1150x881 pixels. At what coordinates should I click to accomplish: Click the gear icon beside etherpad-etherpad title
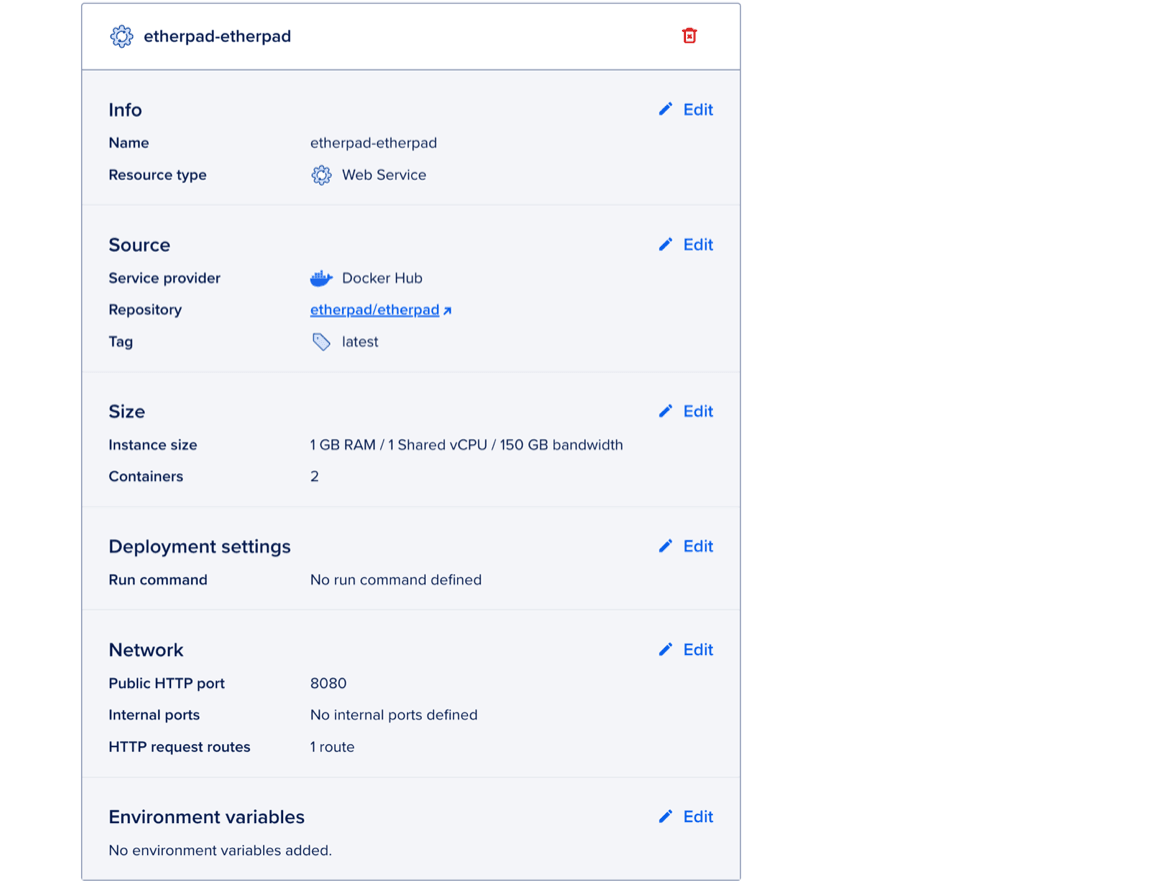click(121, 36)
